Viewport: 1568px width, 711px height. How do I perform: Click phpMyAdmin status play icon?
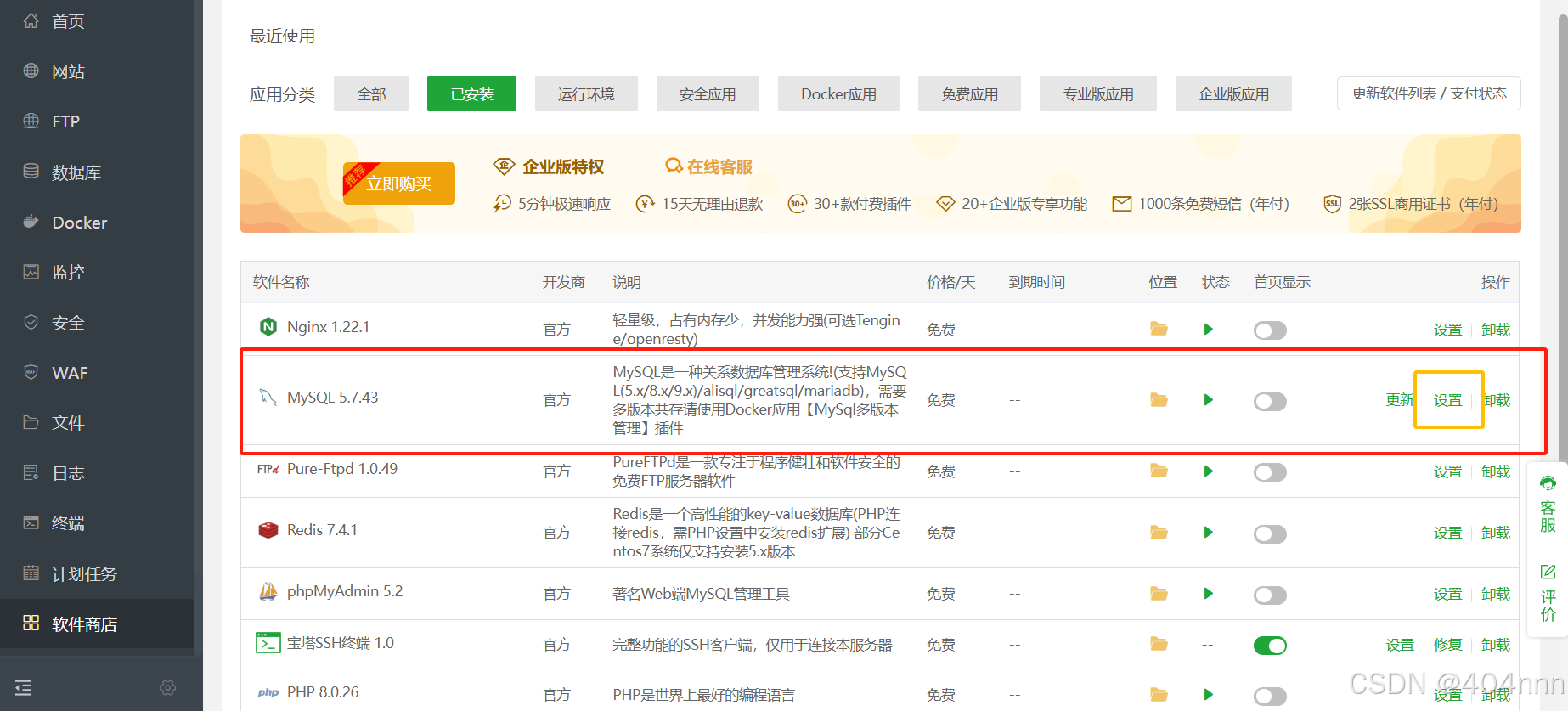pyautogui.click(x=1208, y=593)
